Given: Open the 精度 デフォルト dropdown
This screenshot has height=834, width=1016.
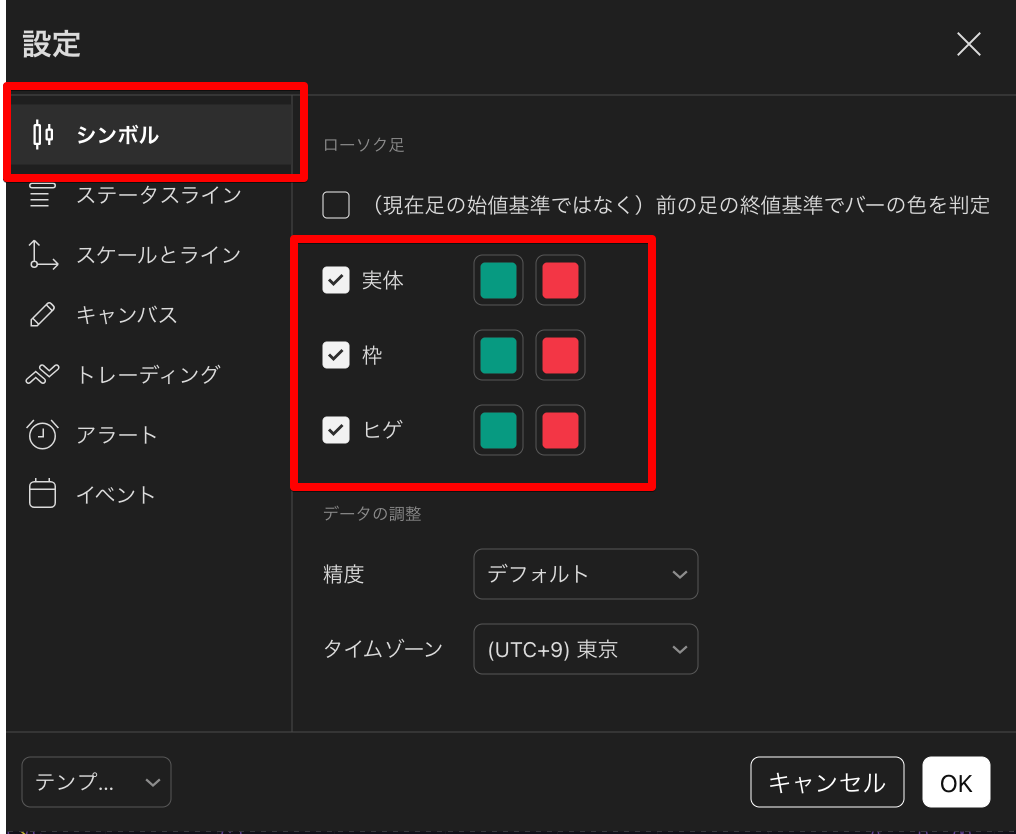Looking at the screenshot, I should pos(585,574).
